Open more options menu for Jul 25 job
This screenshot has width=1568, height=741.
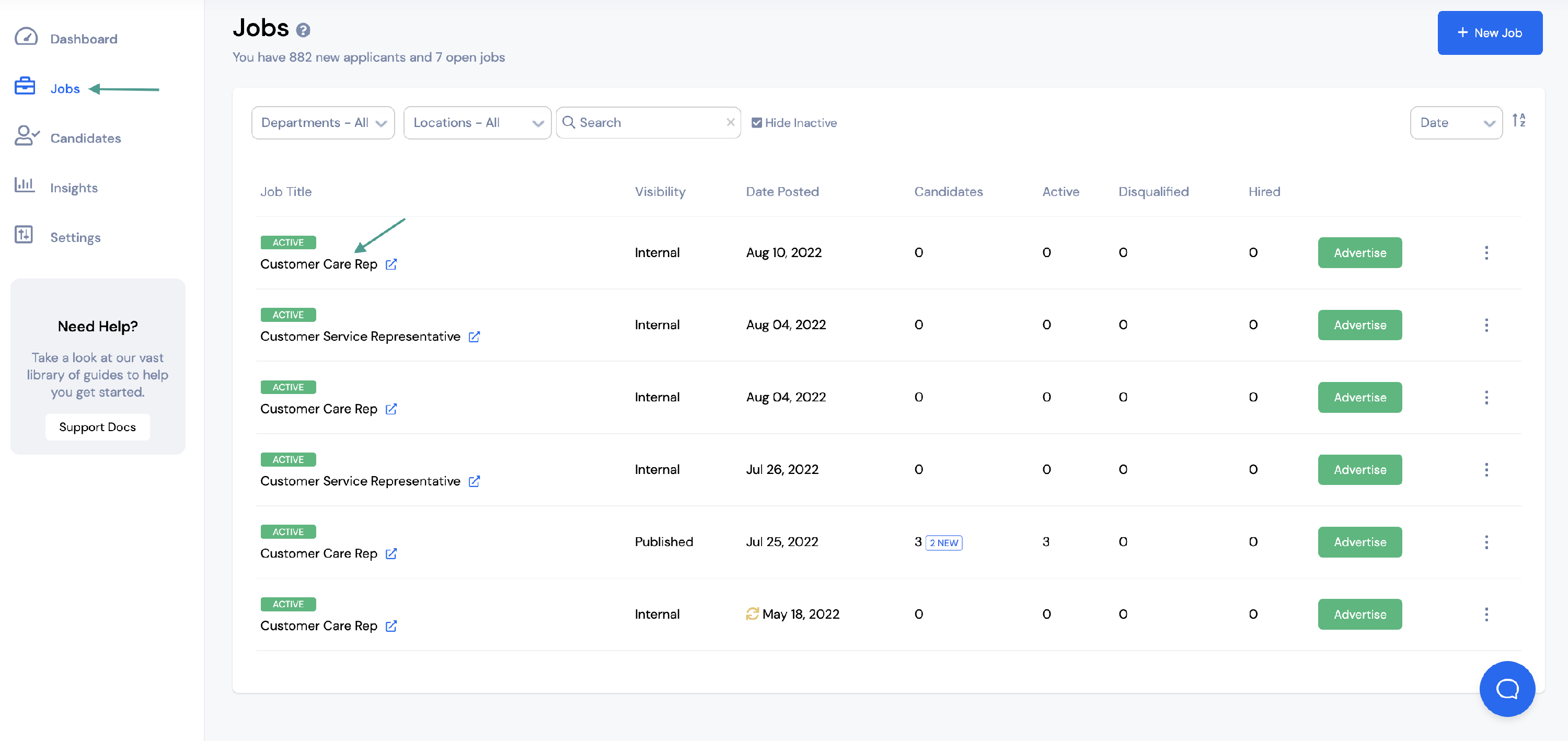pyautogui.click(x=1486, y=542)
